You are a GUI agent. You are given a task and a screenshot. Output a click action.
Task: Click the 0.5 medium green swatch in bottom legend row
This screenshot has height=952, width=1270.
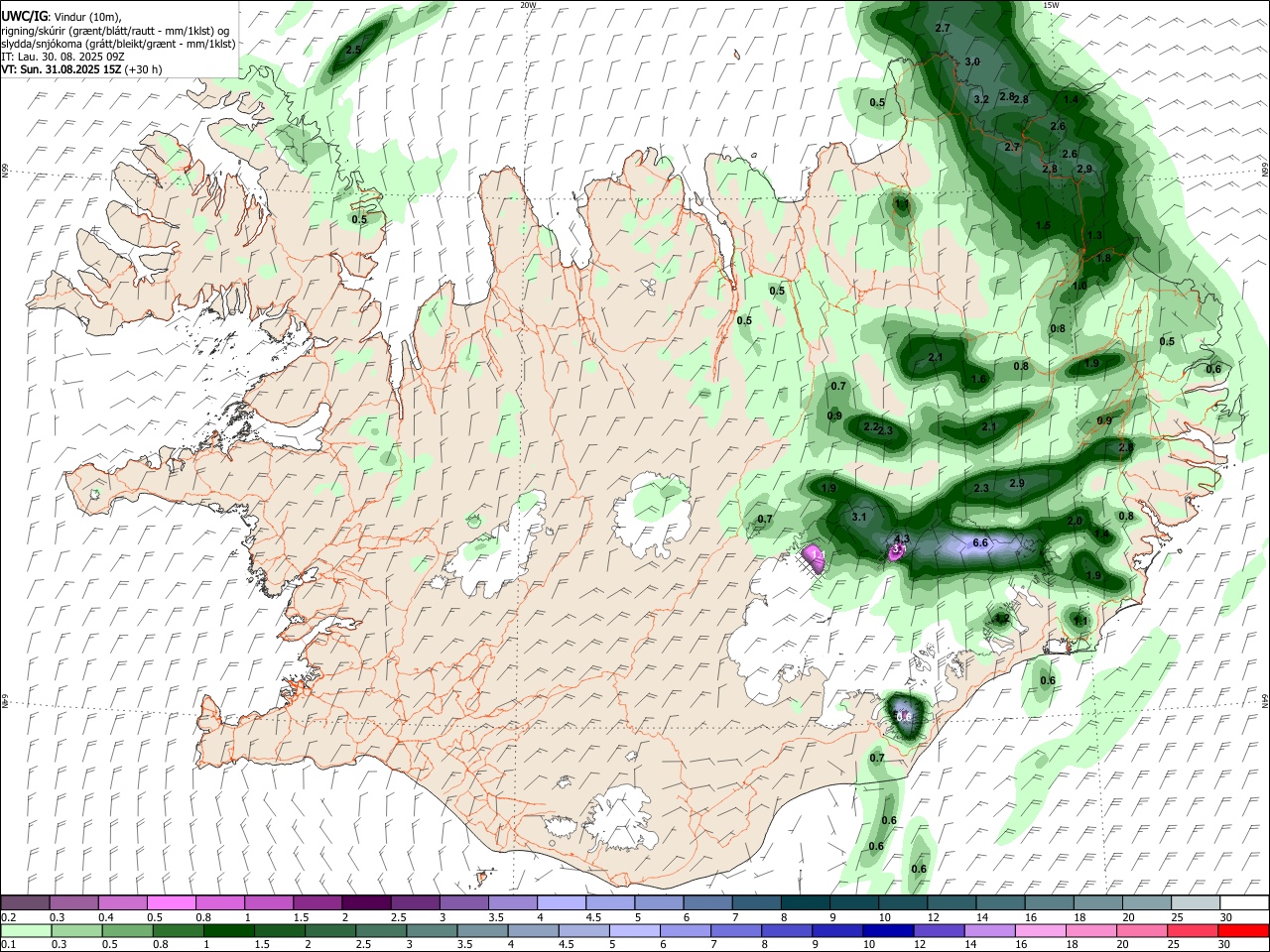pyautogui.click(x=126, y=930)
